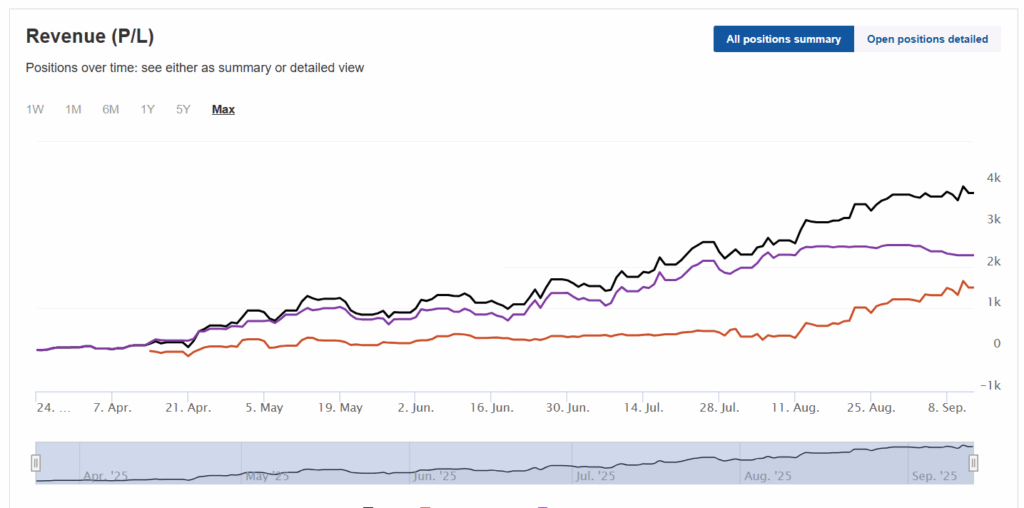This screenshot has height=508, width=1024.
Task: Click the Revenue (P/L) heading
Action: (x=90, y=37)
